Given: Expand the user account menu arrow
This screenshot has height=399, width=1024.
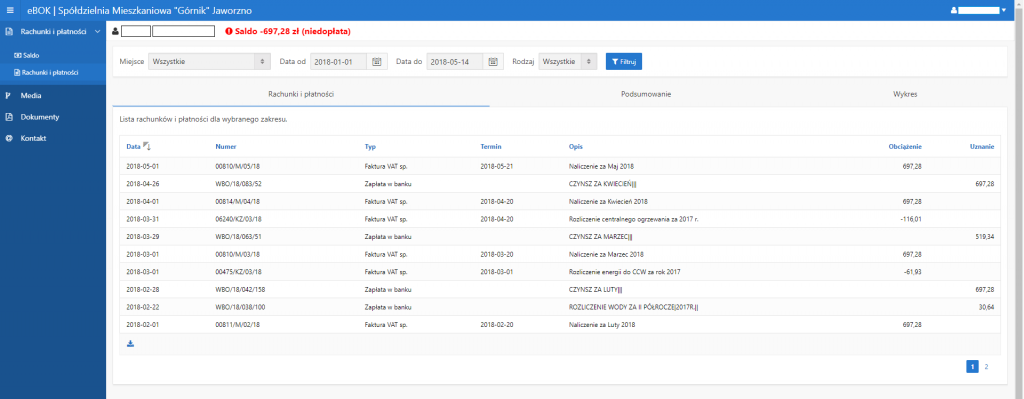Looking at the screenshot, I should pos(1004,10).
